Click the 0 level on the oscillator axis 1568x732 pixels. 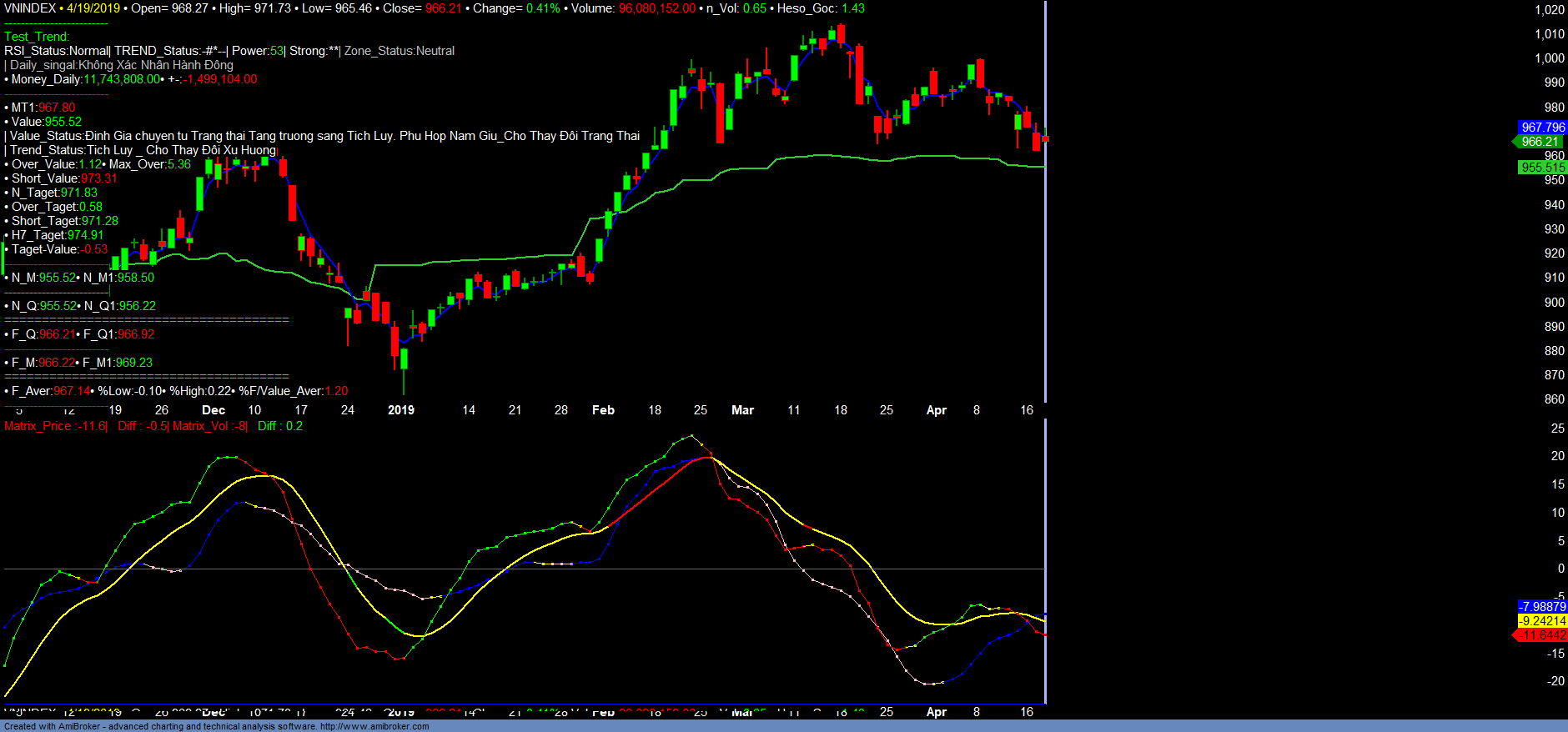(x=1560, y=569)
